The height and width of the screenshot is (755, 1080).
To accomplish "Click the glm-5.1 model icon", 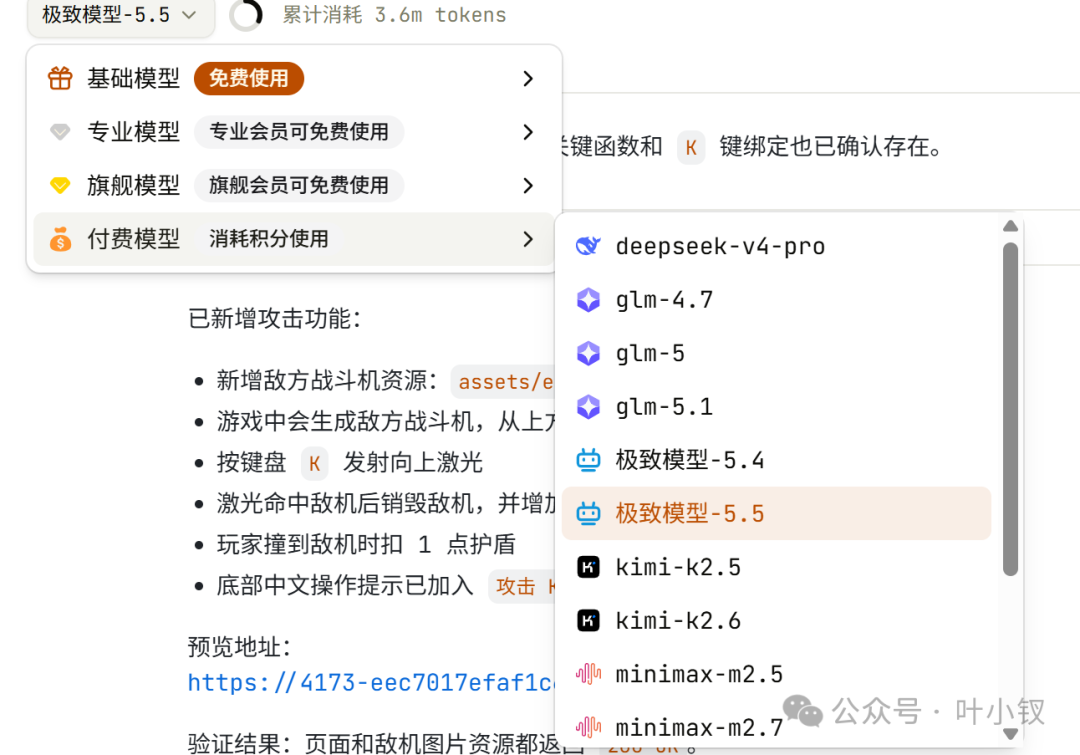I will [588, 406].
